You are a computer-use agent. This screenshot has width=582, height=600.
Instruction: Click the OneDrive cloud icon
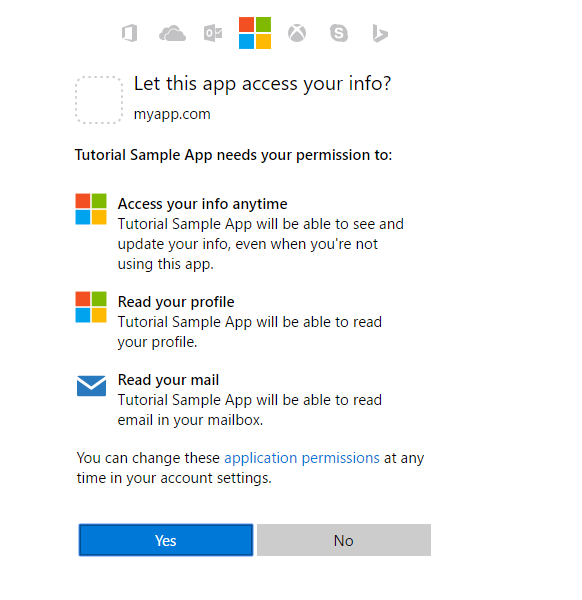[172, 33]
